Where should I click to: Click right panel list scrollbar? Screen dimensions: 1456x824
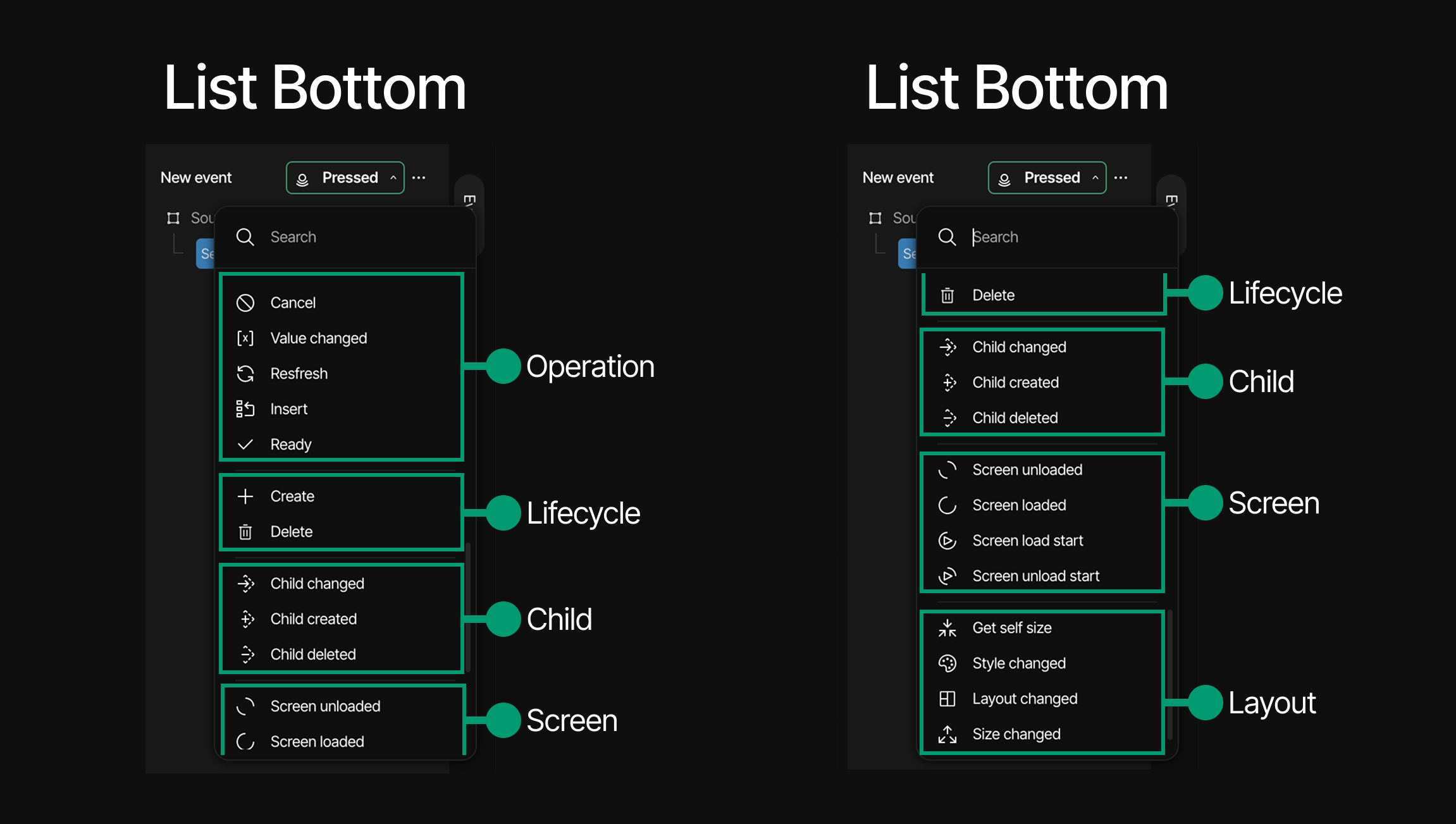click(x=1171, y=675)
